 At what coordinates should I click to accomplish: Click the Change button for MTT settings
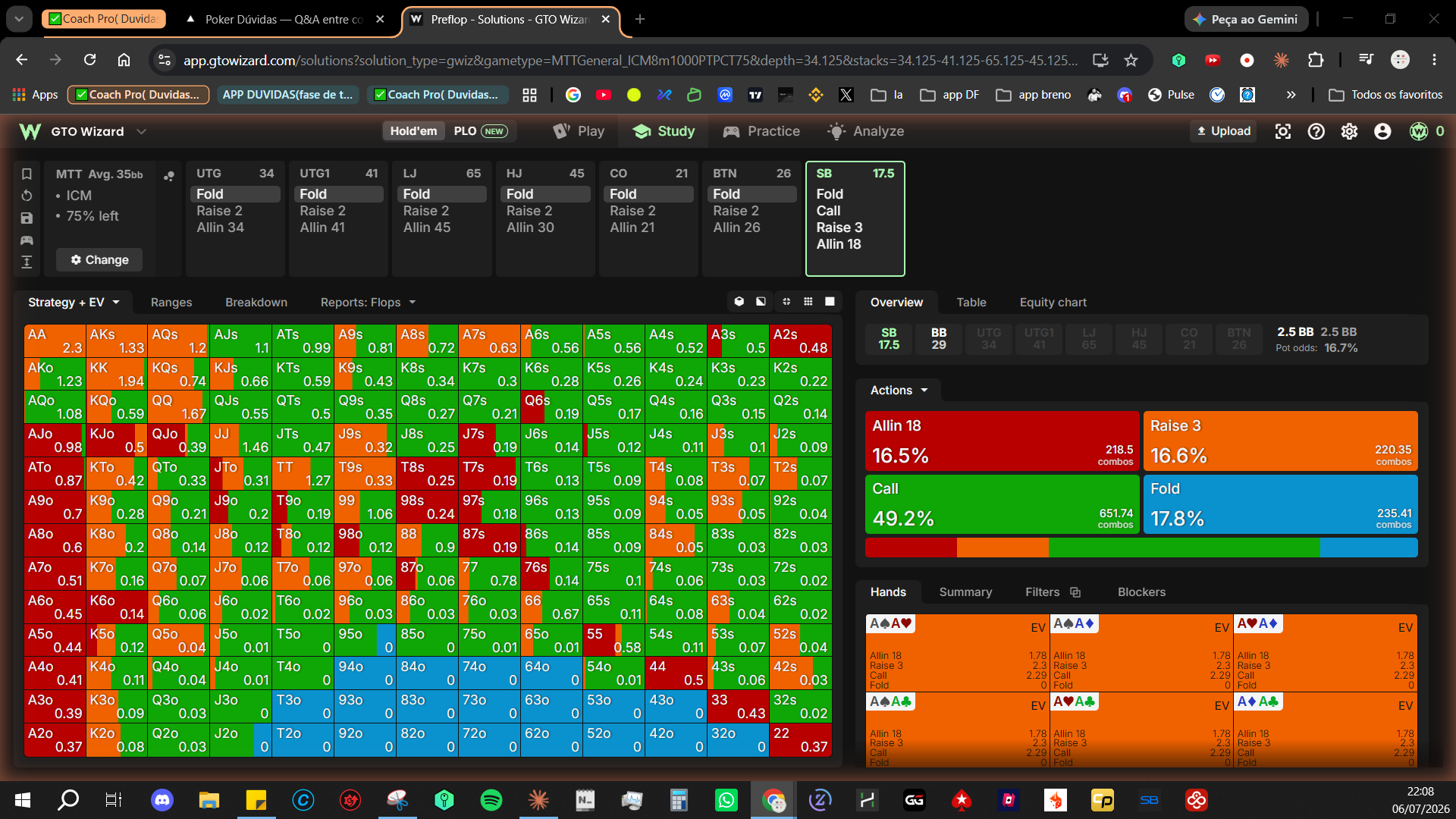click(x=99, y=260)
